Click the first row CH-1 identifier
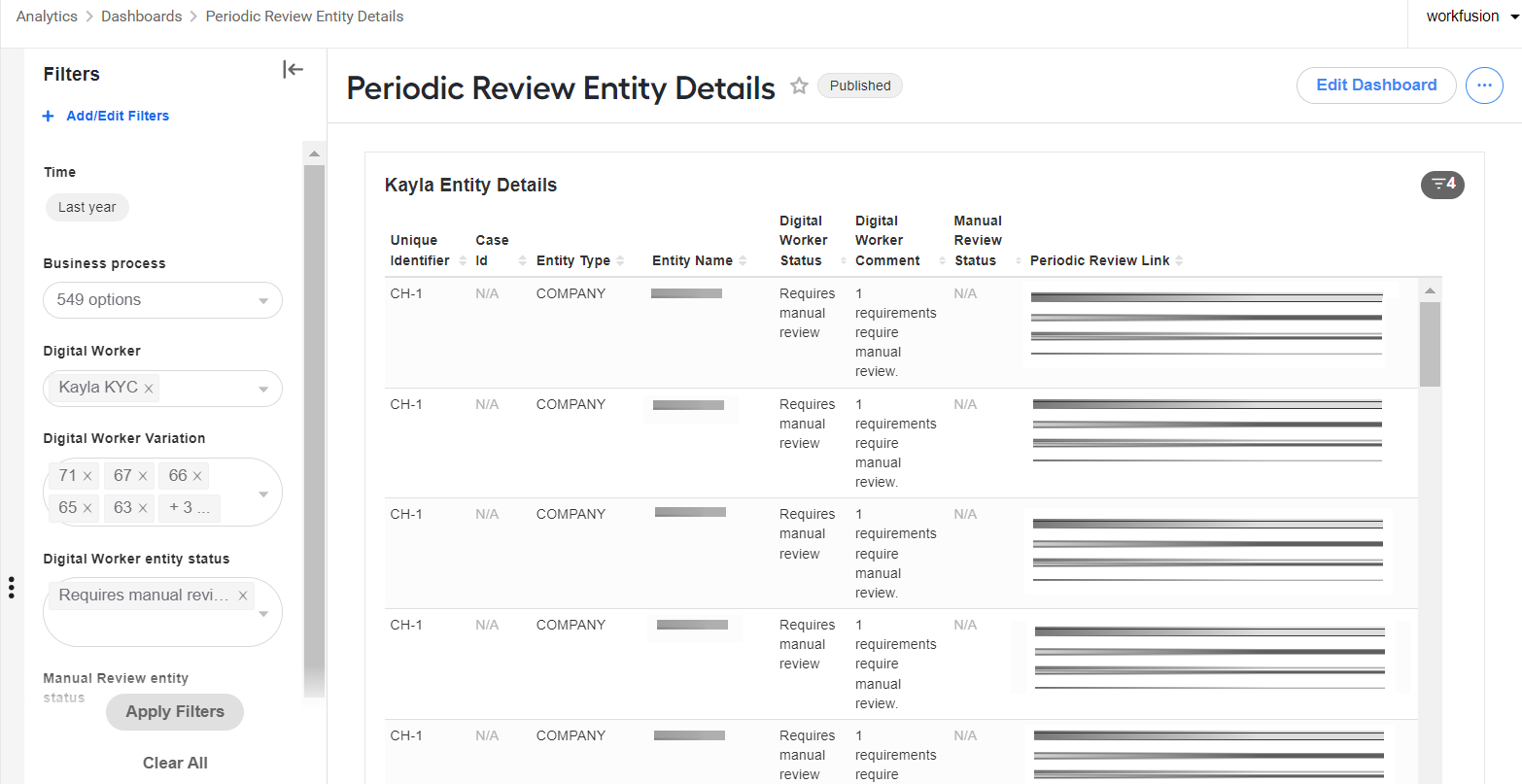 tap(406, 293)
